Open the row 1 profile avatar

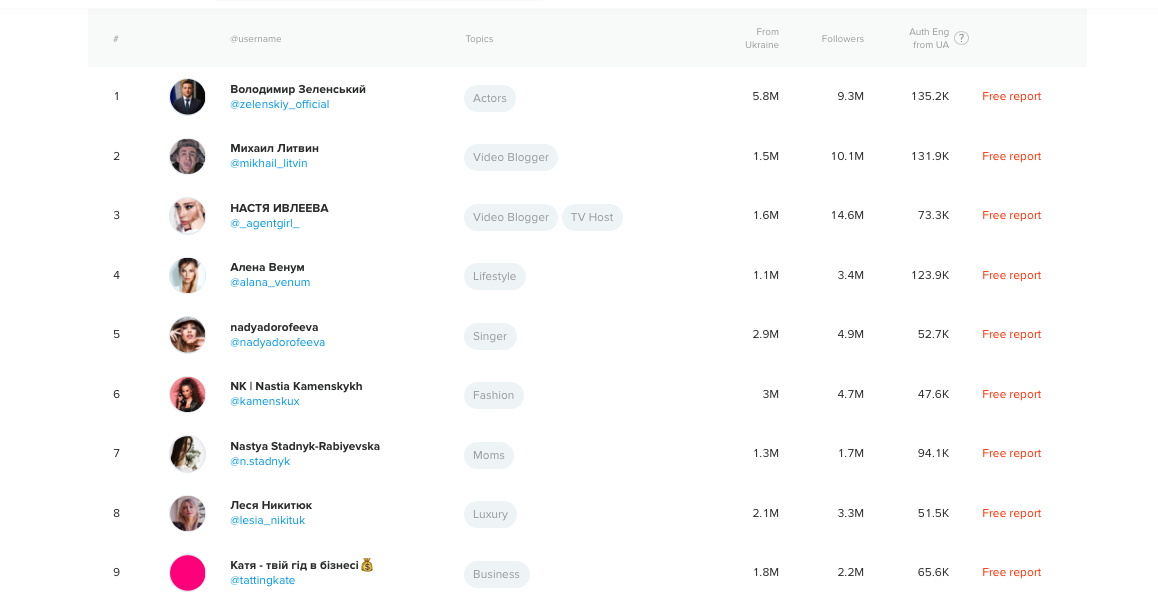click(x=187, y=97)
